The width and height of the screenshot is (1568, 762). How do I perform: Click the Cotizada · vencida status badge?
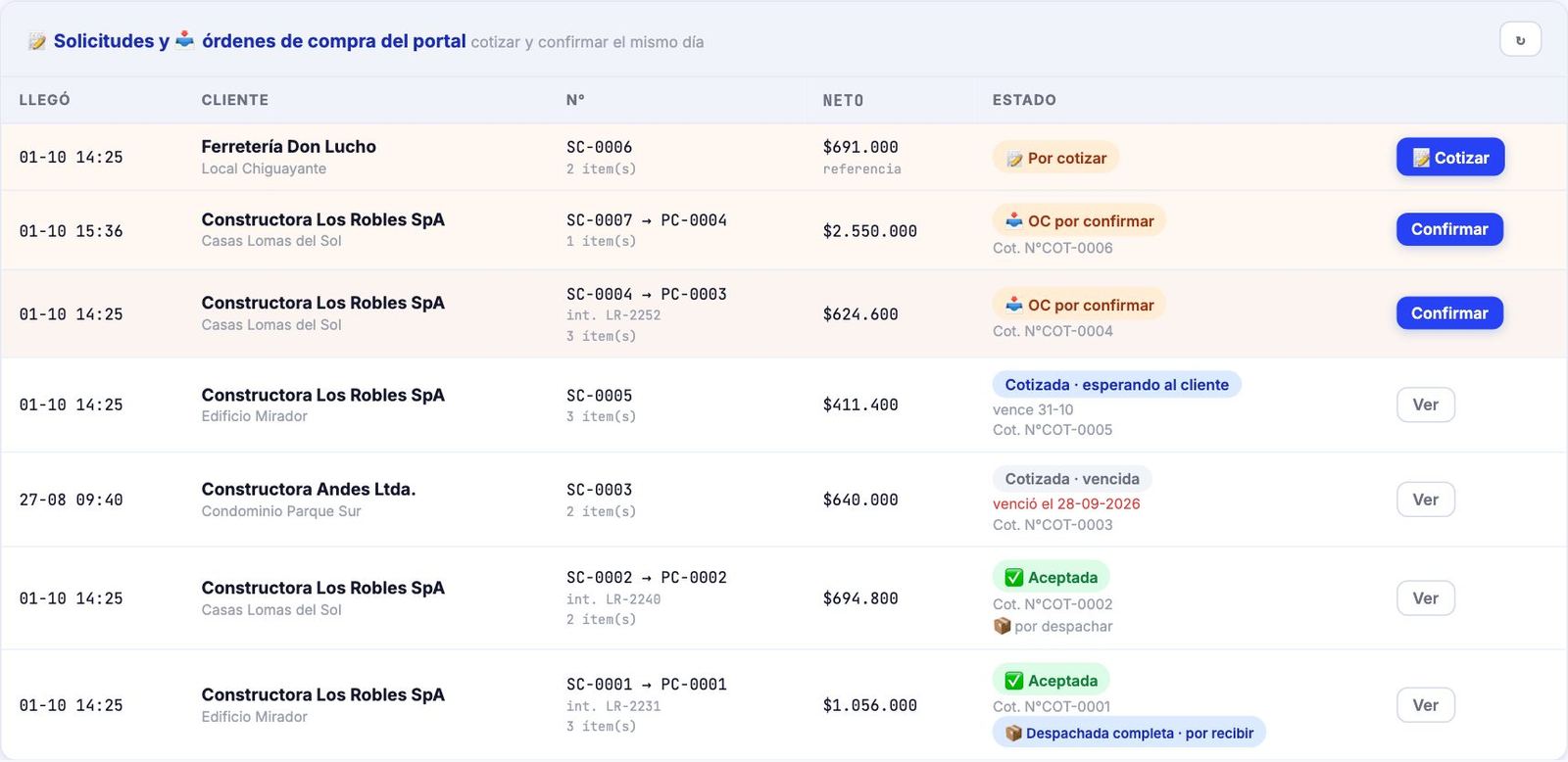click(1072, 479)
